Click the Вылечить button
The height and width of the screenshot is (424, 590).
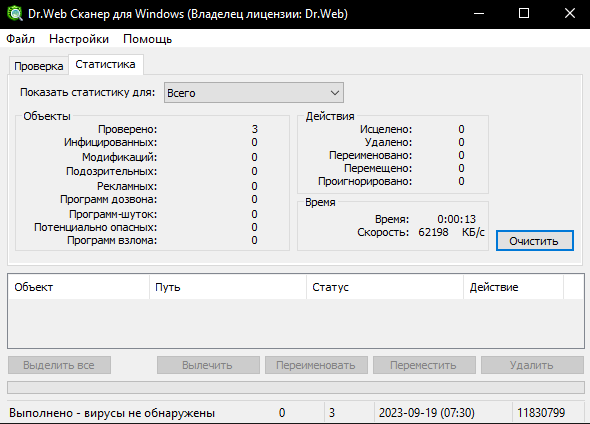click(208, 365)
